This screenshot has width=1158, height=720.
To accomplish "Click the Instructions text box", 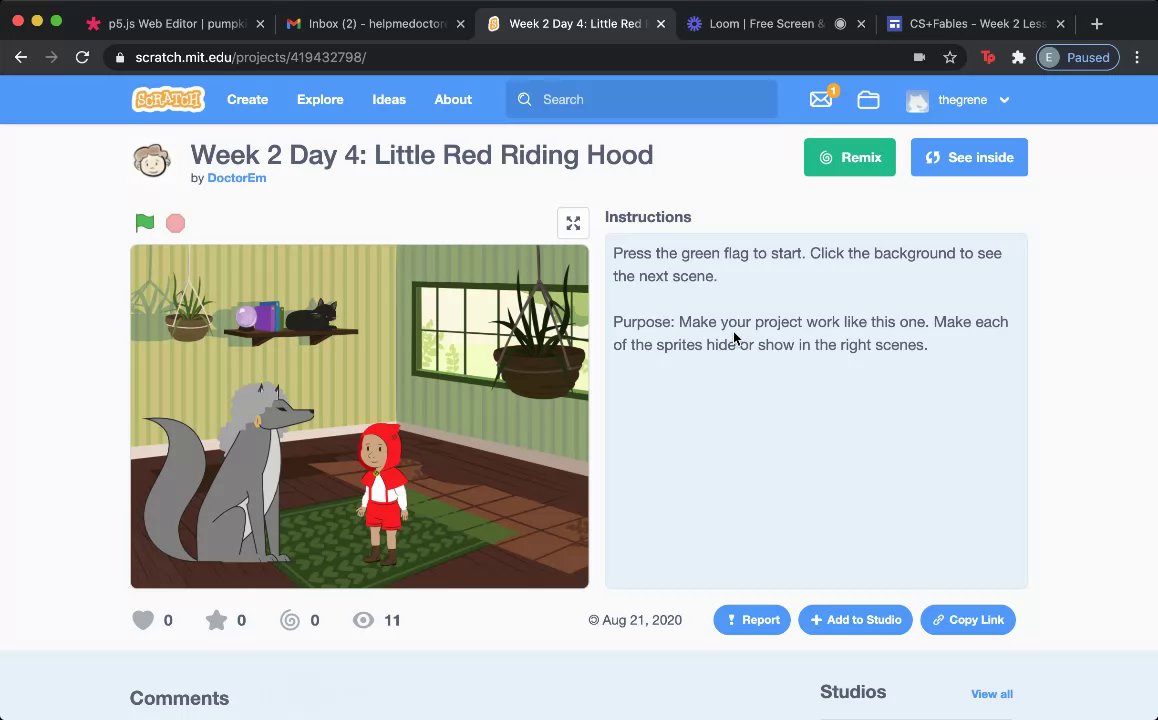I will (x=816, y=411).
